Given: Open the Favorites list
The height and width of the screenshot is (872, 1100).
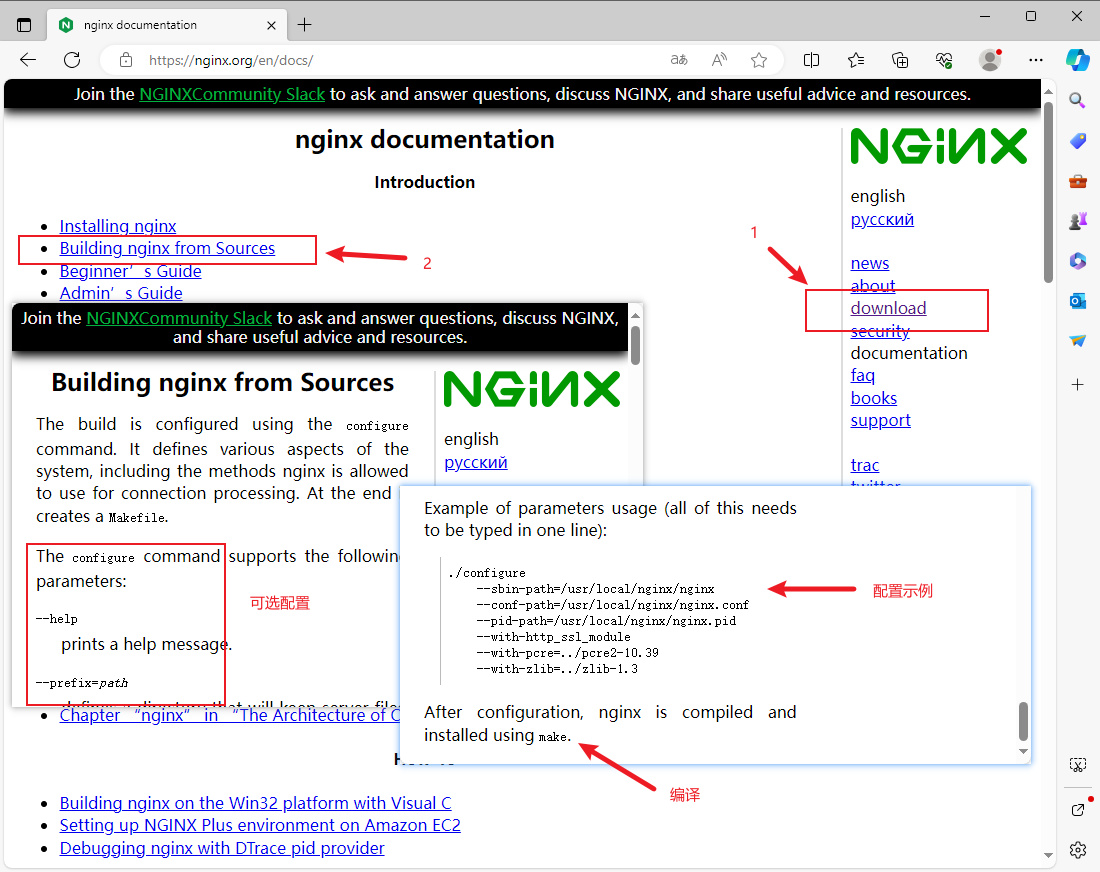Looking at the screenshot, I should point(856,60).
